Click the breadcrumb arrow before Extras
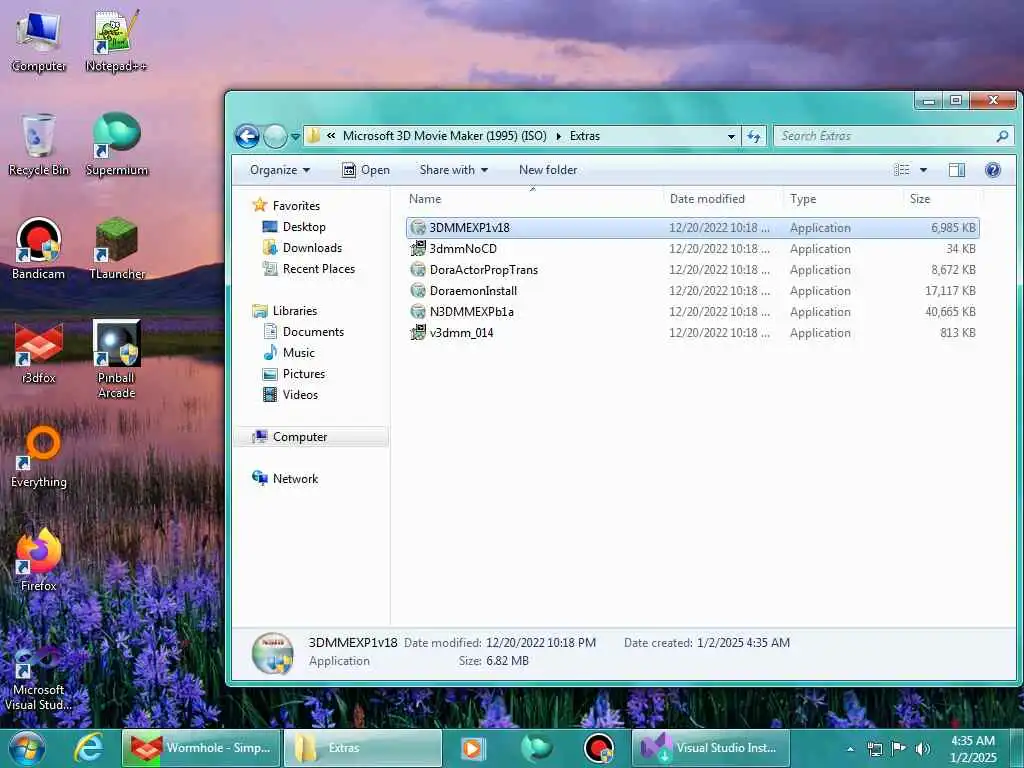Screen dimensions: 1024x768 558,136
